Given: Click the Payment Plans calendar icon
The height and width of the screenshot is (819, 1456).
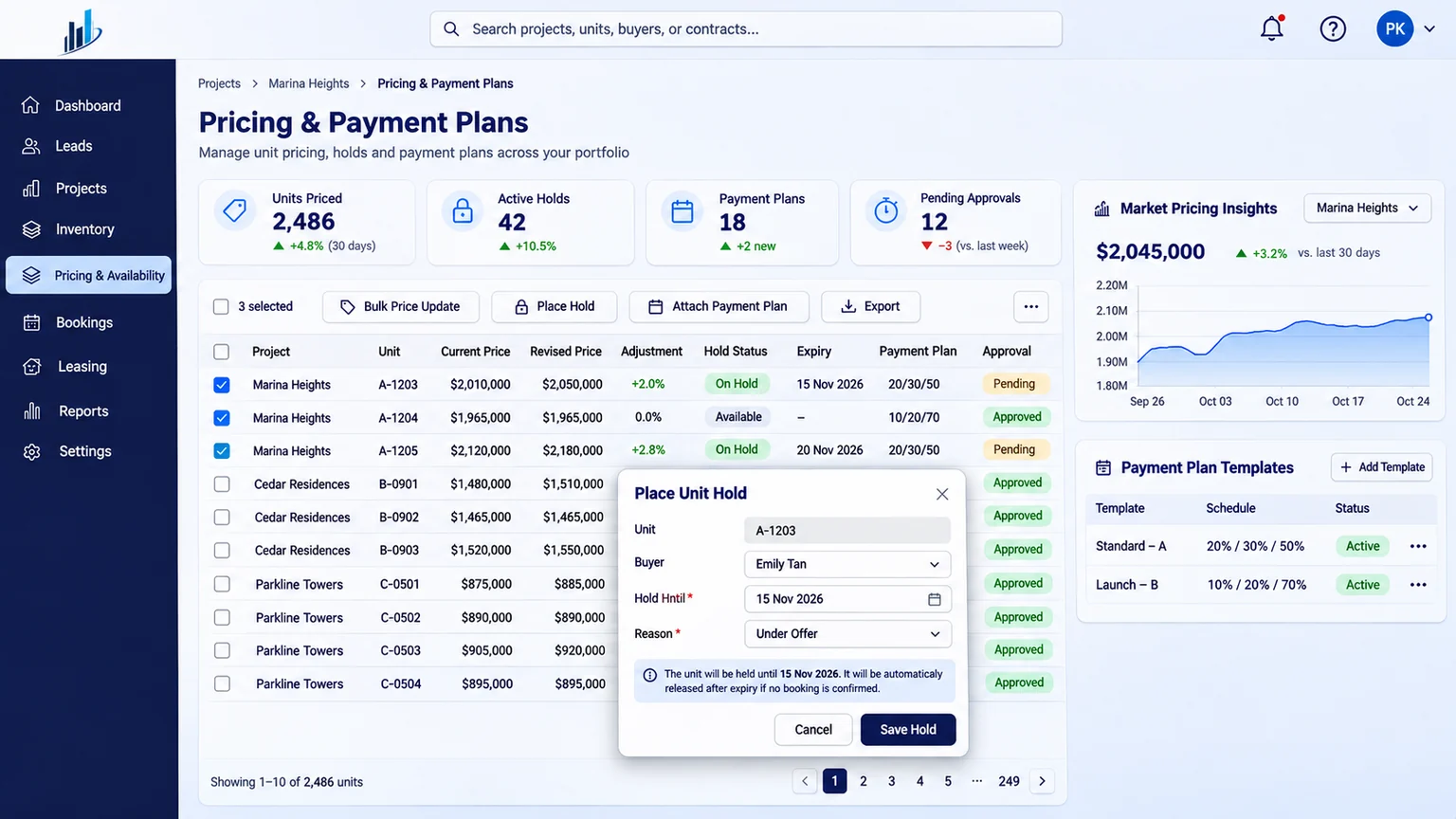Looking at the screenshot, I should coord(682,210).
